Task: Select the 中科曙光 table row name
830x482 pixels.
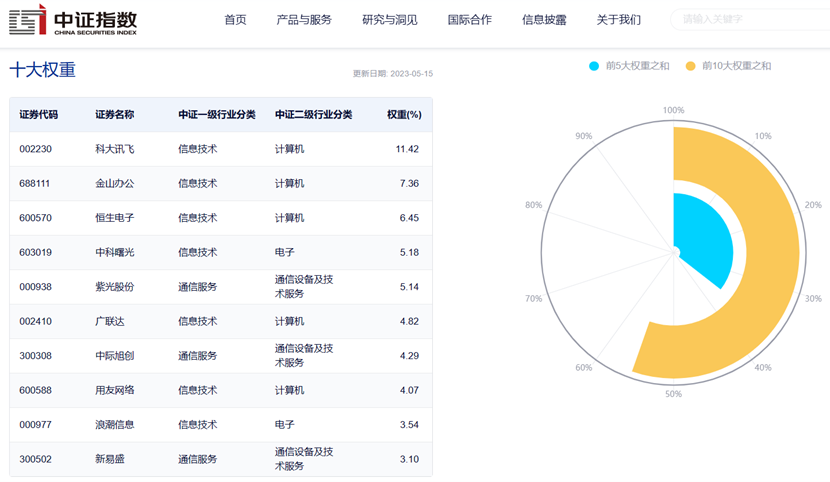Action: point(115,252)
